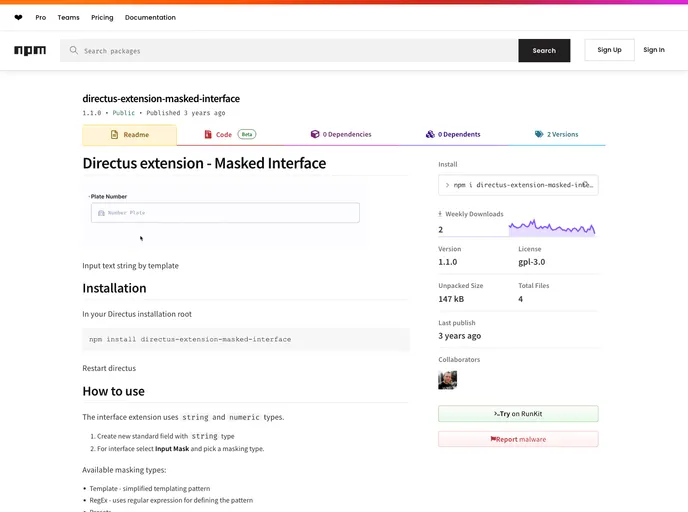Click the Search button
Screen dimensions: 688x512
(544, 50)
